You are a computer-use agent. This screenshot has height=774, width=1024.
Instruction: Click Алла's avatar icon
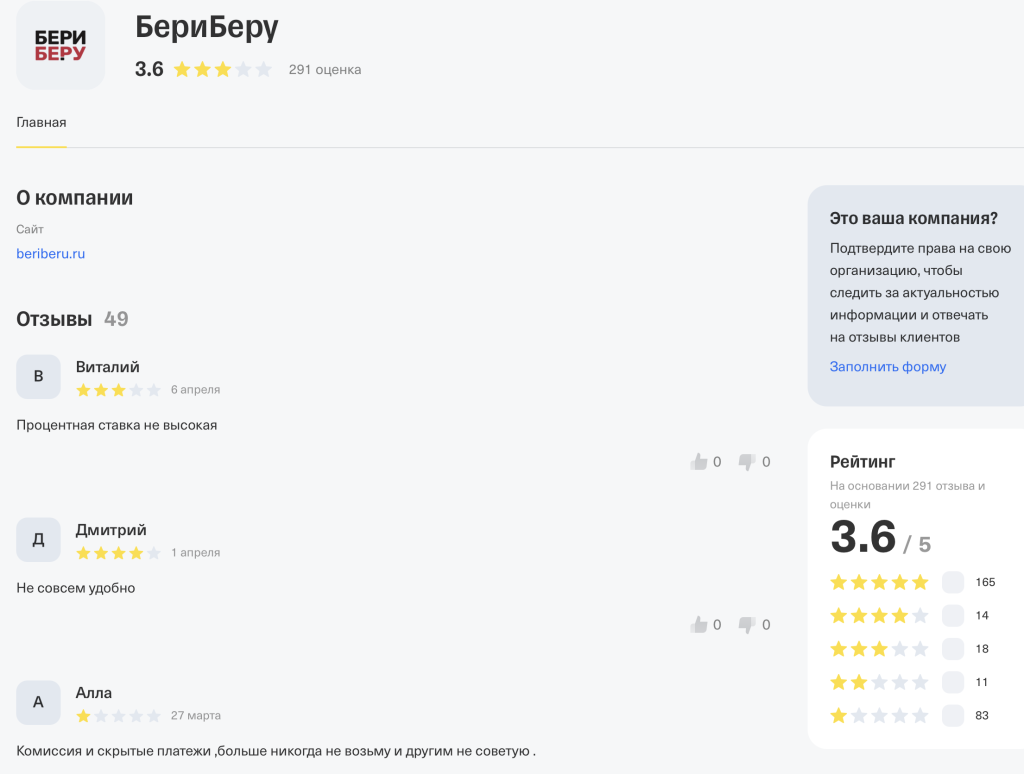point(39,703)
